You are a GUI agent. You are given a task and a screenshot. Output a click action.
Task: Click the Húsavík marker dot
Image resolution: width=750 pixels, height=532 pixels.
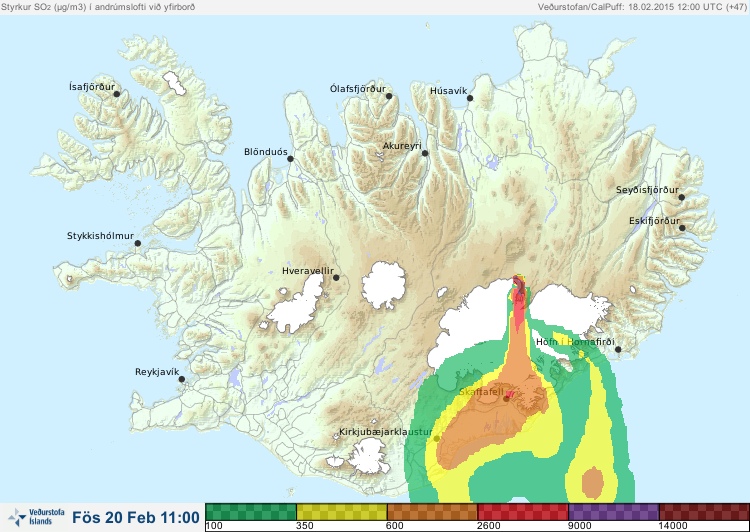[x=470, y=98]
